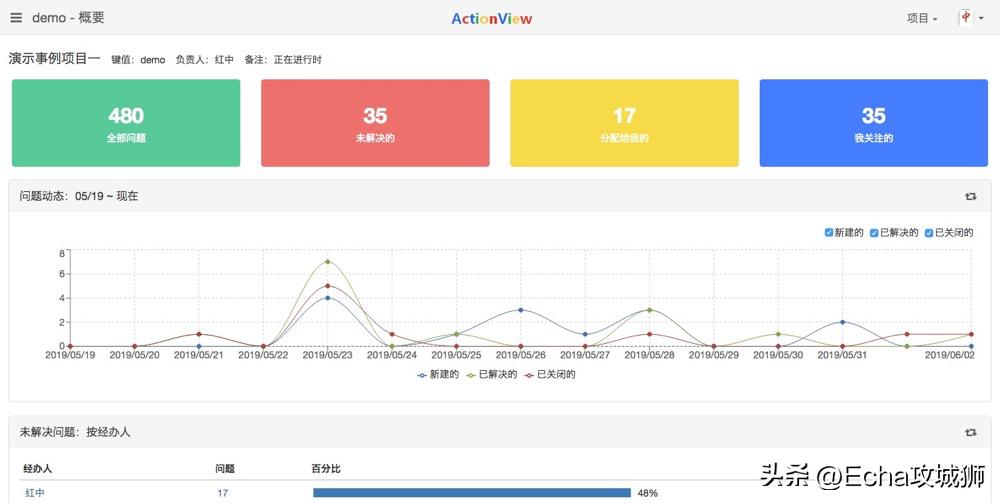
Task: Open the red 未解决的 35 card
Action: point(375,123)
